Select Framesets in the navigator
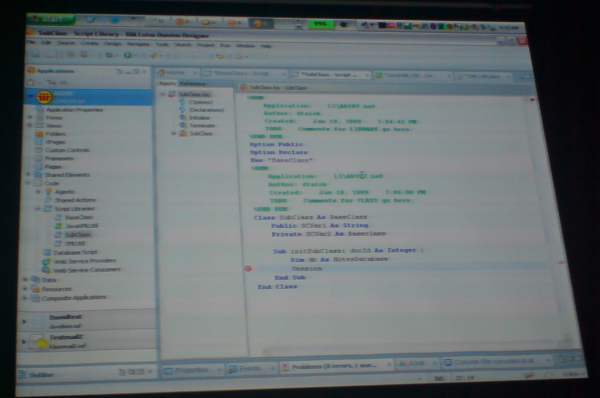Screen dimensions: 600x398 pyautogui.click(x=59, y=158)
